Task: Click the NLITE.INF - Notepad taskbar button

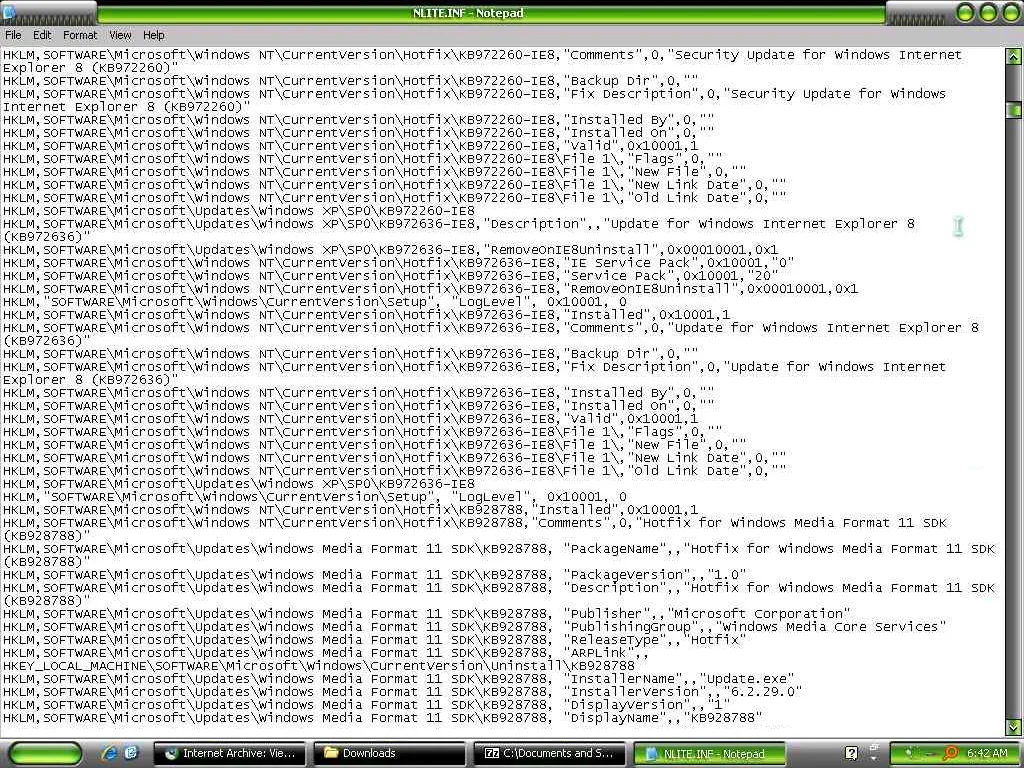Action: click(x=709, y=754)
